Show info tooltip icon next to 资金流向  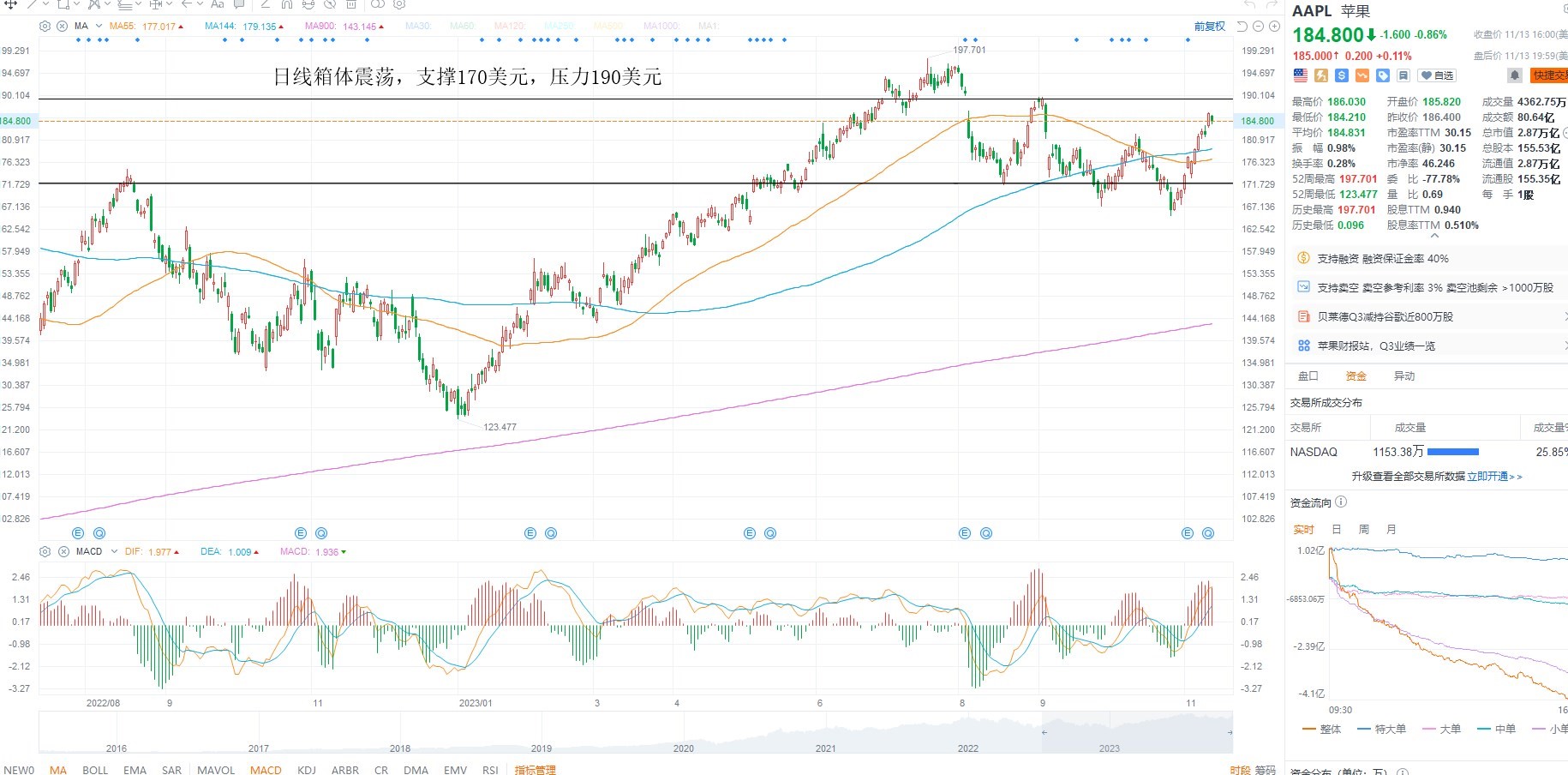coord(1341,502)
